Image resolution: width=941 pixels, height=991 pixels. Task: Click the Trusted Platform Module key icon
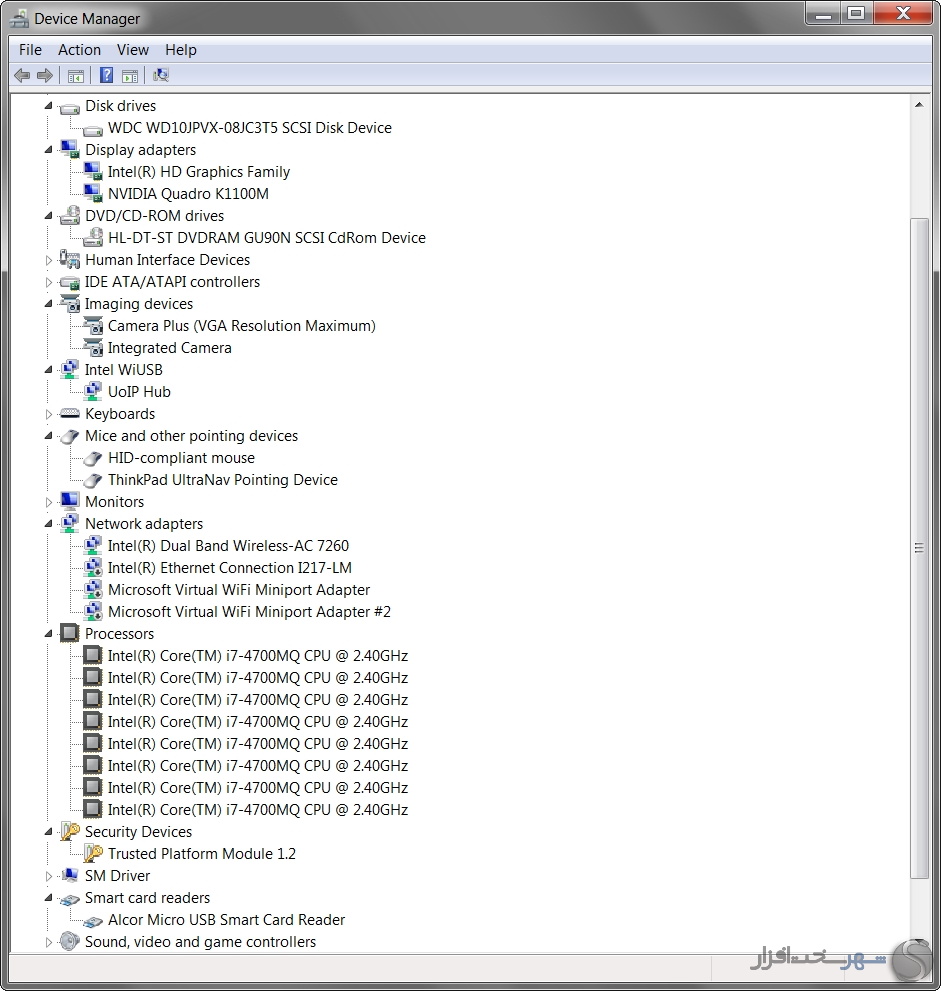click(92, 854)
